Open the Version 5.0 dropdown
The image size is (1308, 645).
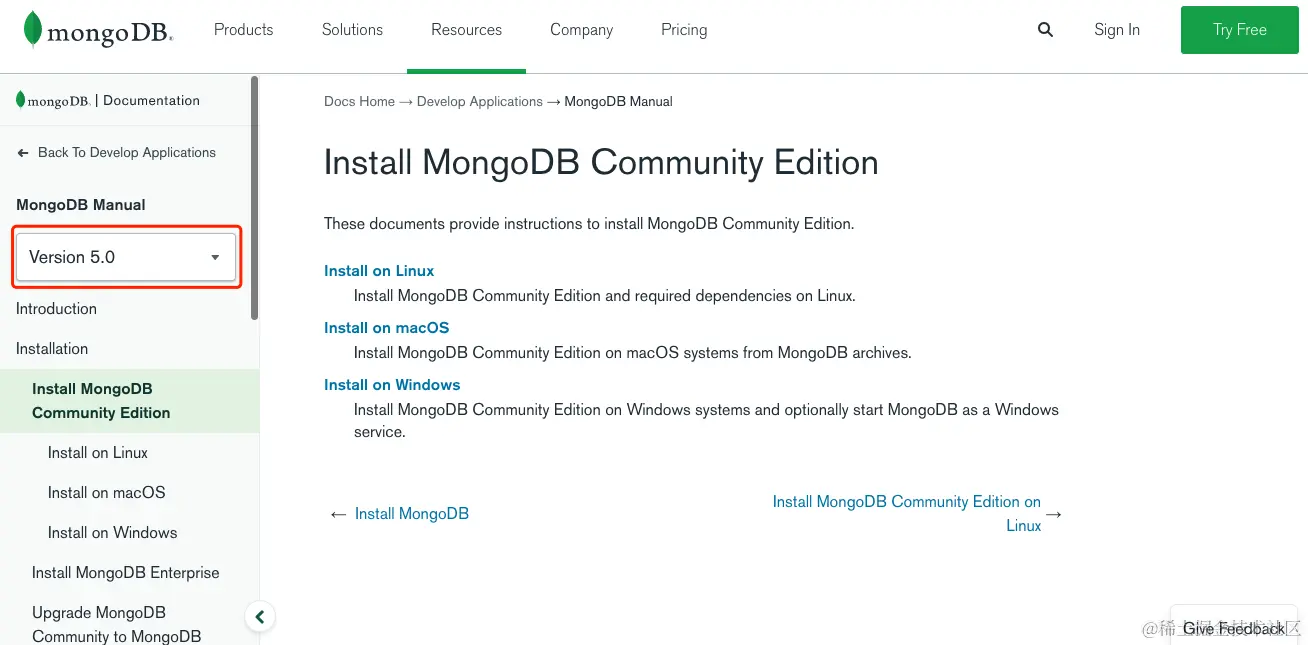click(126, 257)
